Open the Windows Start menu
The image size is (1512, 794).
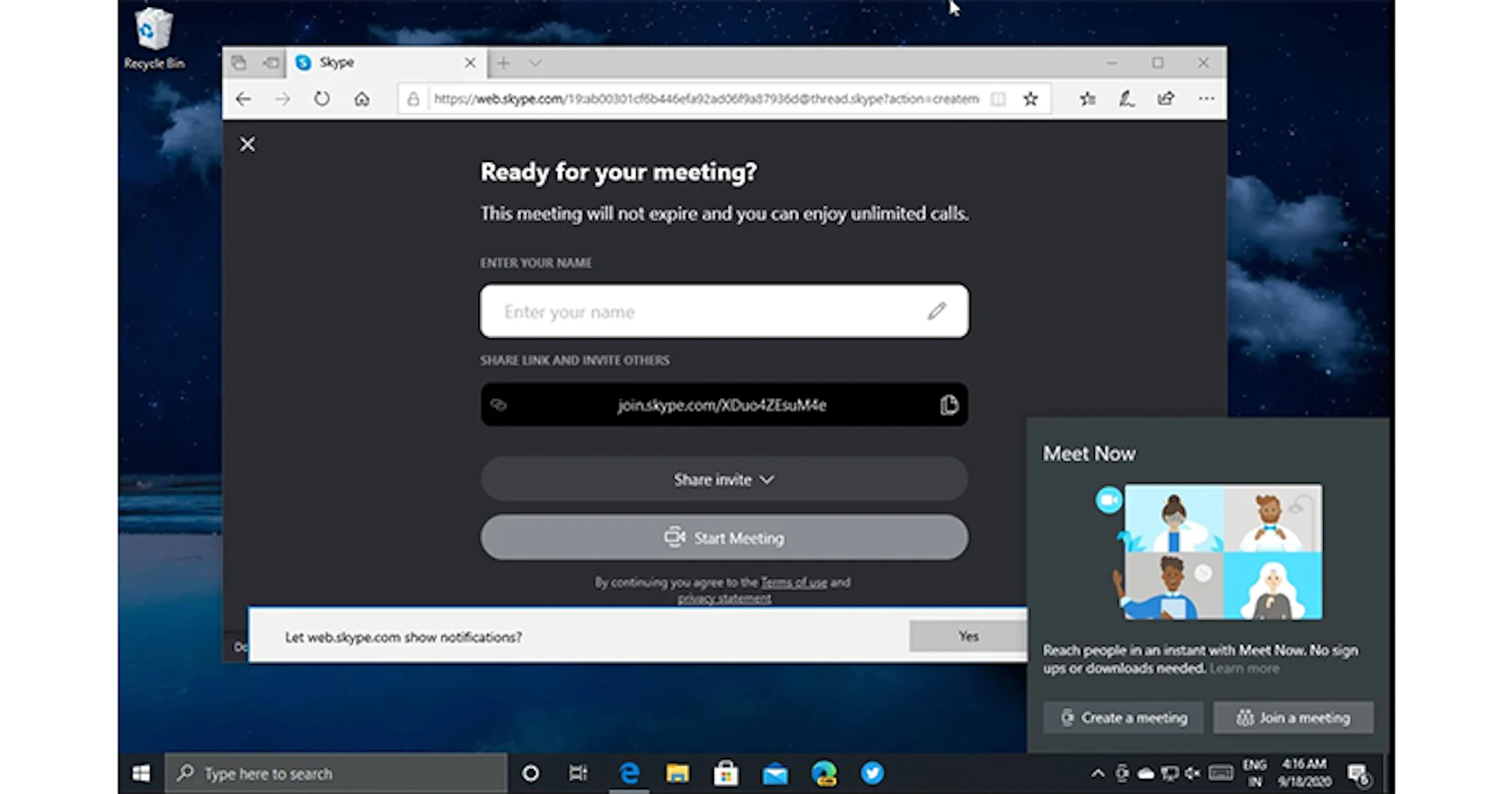(x=141, y=773)
